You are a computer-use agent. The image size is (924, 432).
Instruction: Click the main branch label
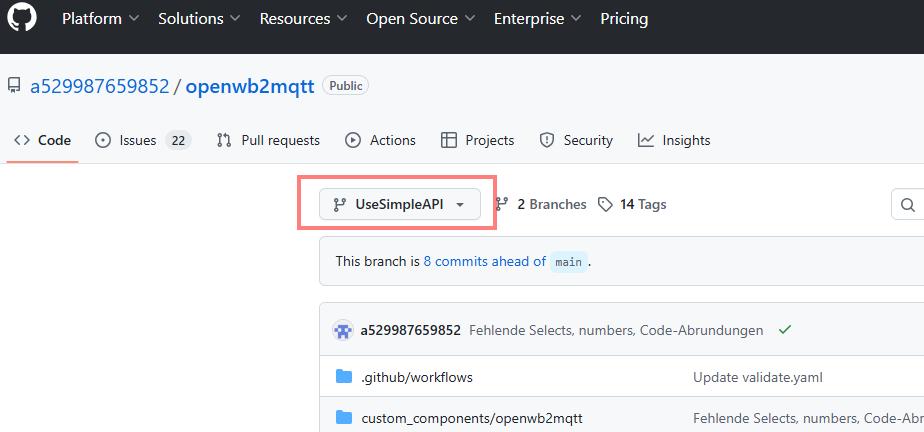click(569, 262)
